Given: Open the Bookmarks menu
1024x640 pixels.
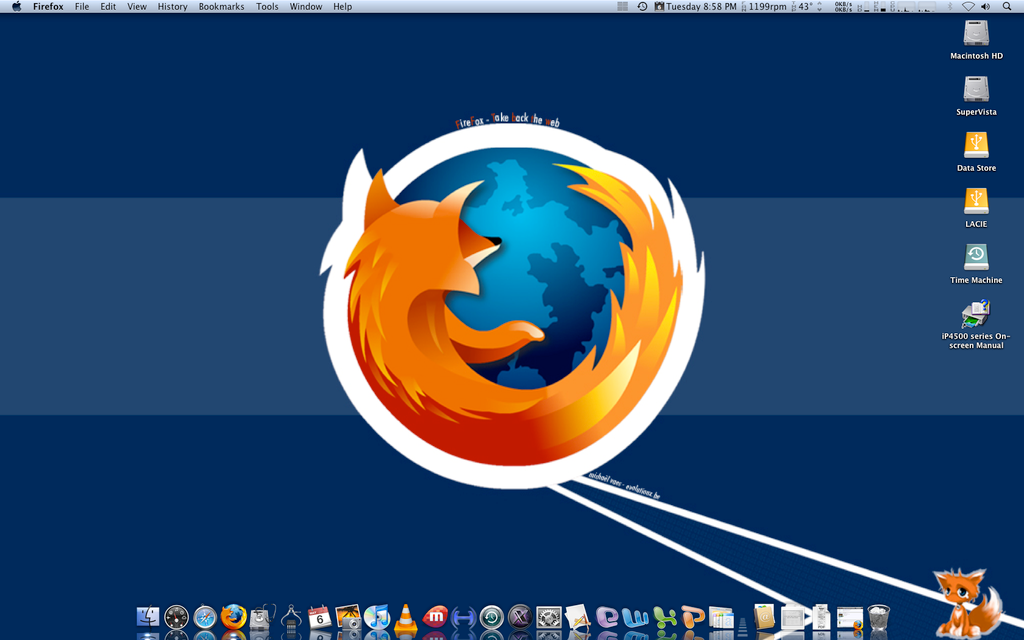Looking at the screenshot, I should point(221,7).
